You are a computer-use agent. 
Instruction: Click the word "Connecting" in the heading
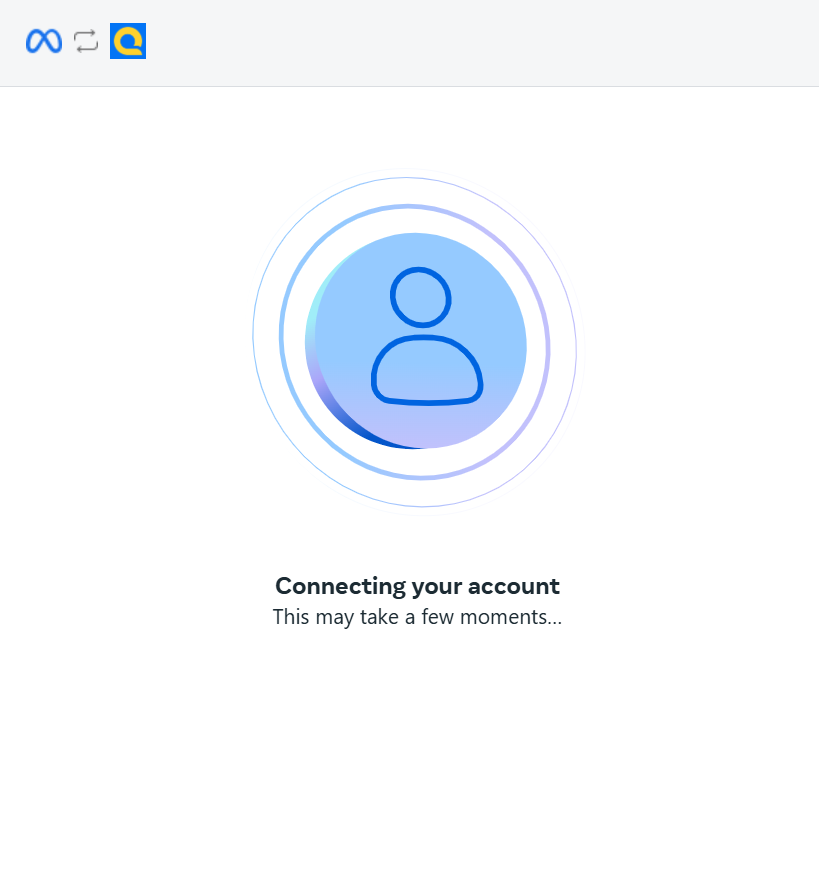pyautogui.click(x=341, y=587)
